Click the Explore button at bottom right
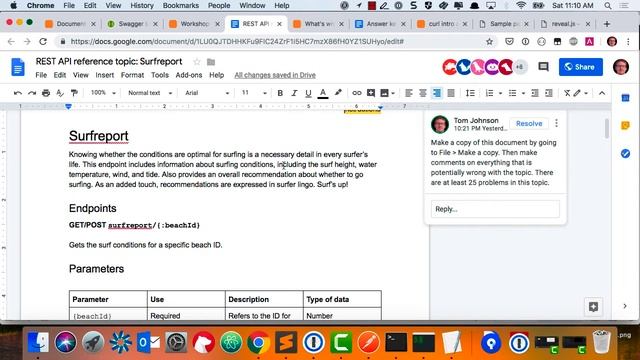The image size is (640, 360). (593, 307)
